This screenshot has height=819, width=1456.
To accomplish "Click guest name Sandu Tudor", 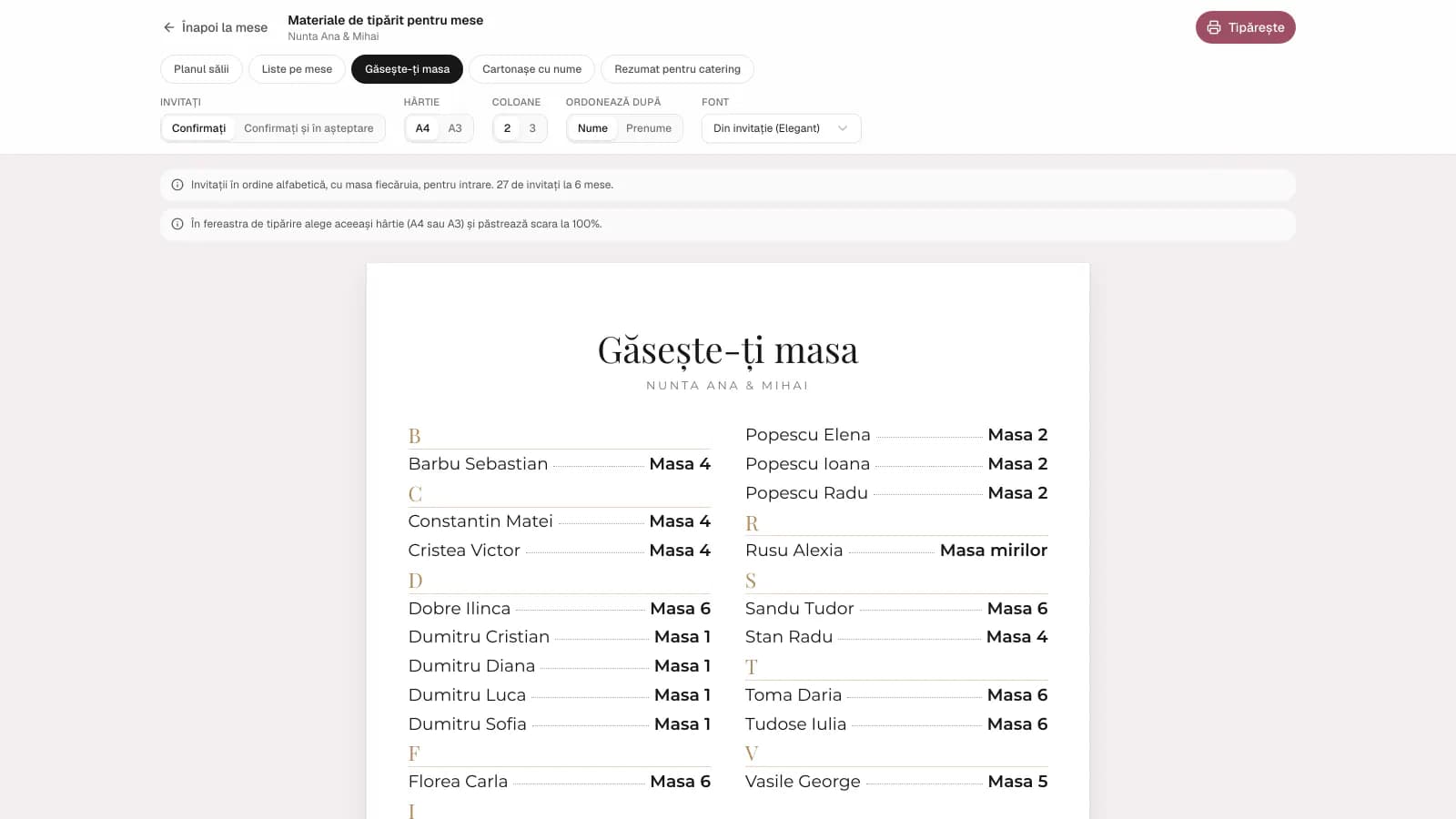I will click(x=800, y=609).
